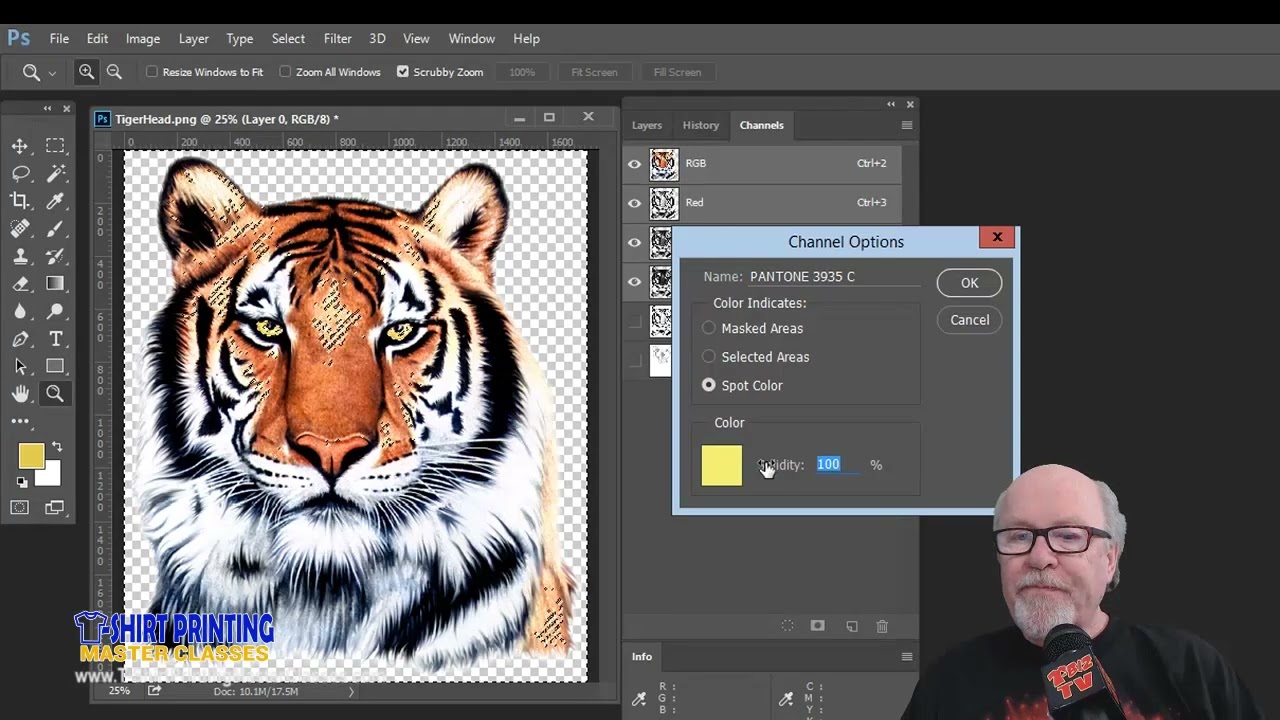Image resolution: width=1280 pixels, height=720 pixels.
Task: Enable Zoom All Windows checkbox
Action: pos(285,72)
